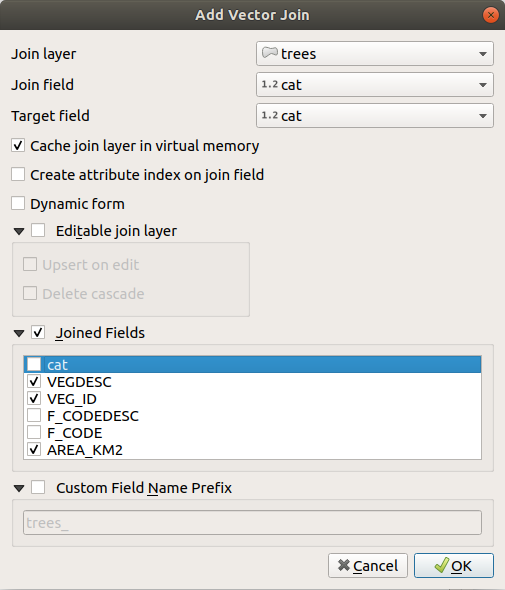Enable the Dynamic form checkbox
The width and height of the screenshot is (505, 590).
(18, 204)
